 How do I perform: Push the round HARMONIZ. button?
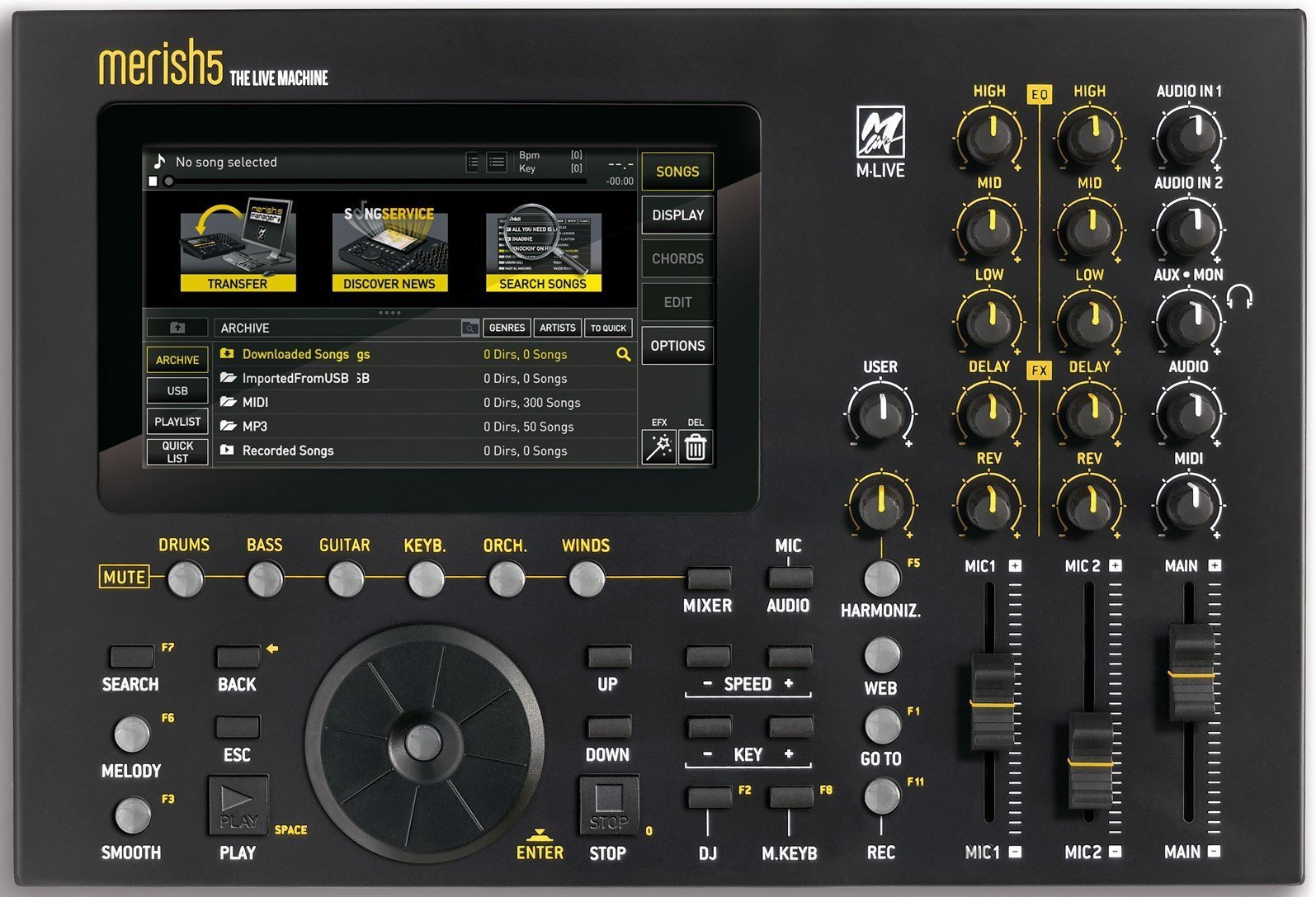[882, 578]
